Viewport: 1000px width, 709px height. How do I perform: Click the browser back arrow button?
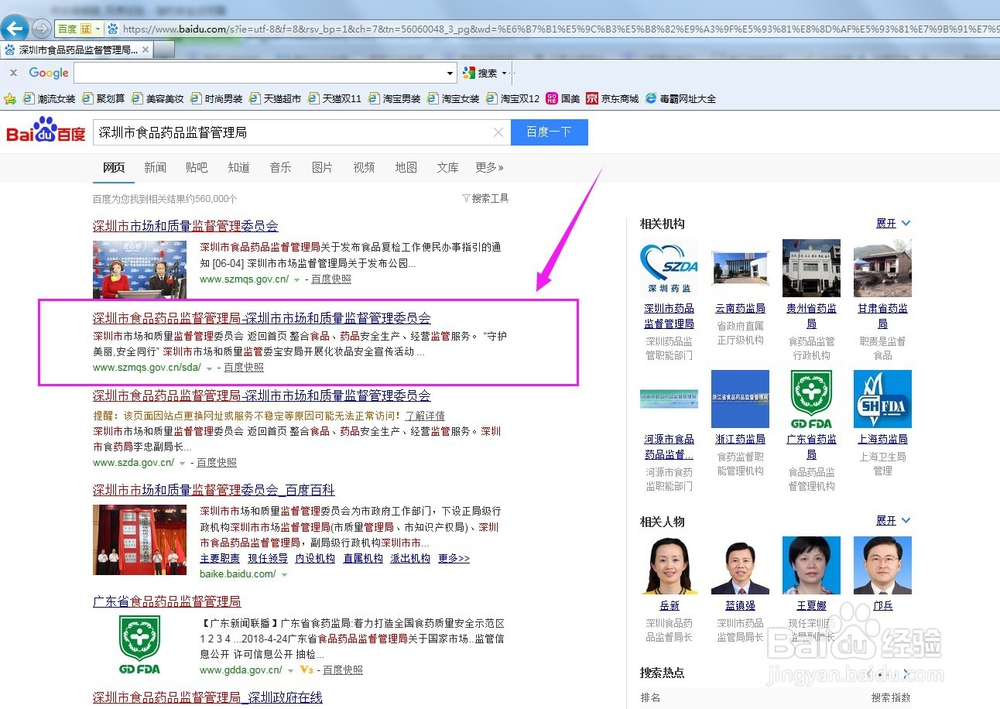point(15,28)
